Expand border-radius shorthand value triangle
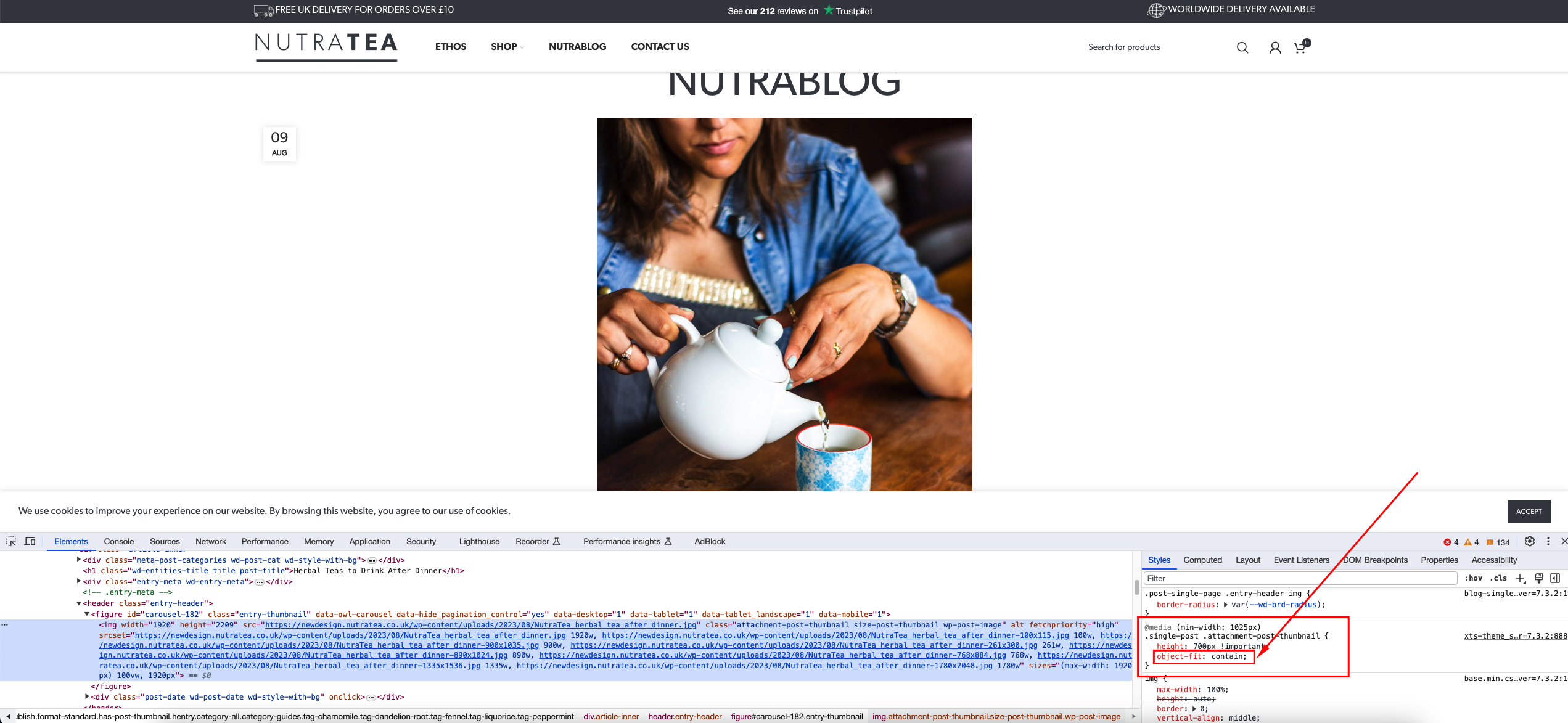 click(x=1226, y=605)
